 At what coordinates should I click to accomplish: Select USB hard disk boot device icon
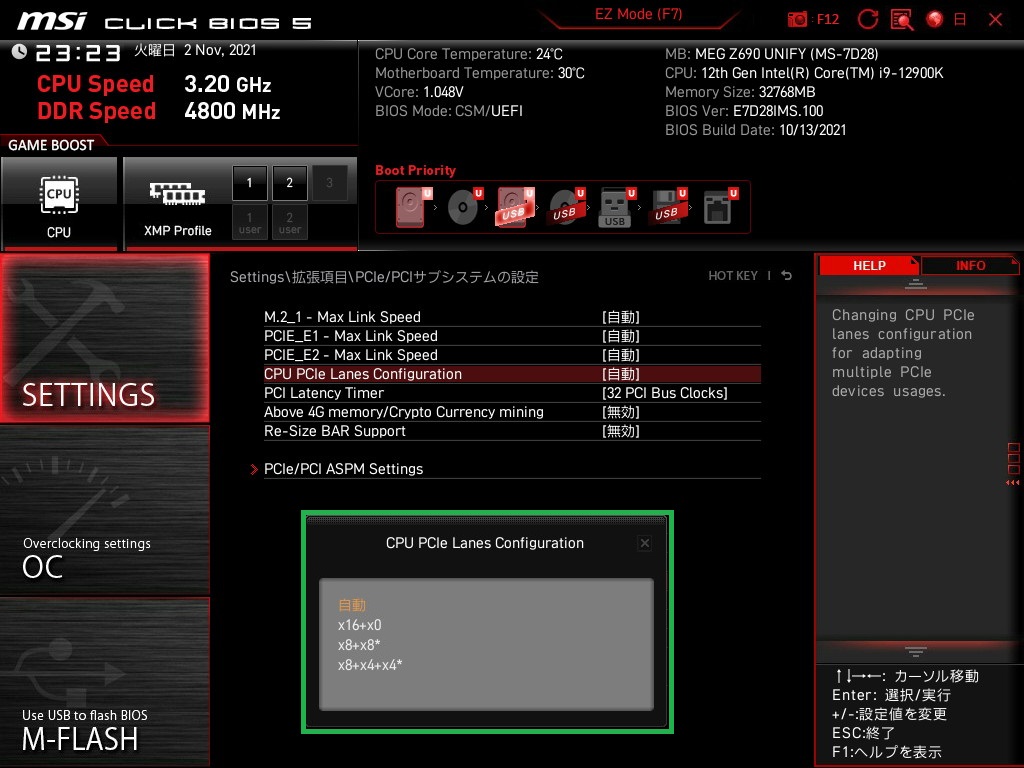point(515,207)
